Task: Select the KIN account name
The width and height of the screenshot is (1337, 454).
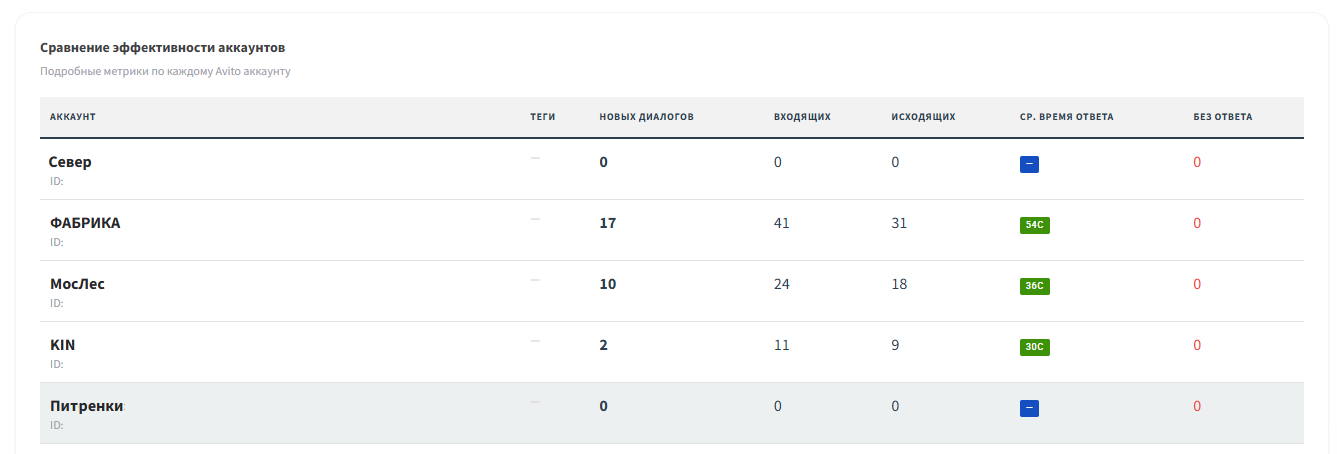Action: click(x=63, y=345)
